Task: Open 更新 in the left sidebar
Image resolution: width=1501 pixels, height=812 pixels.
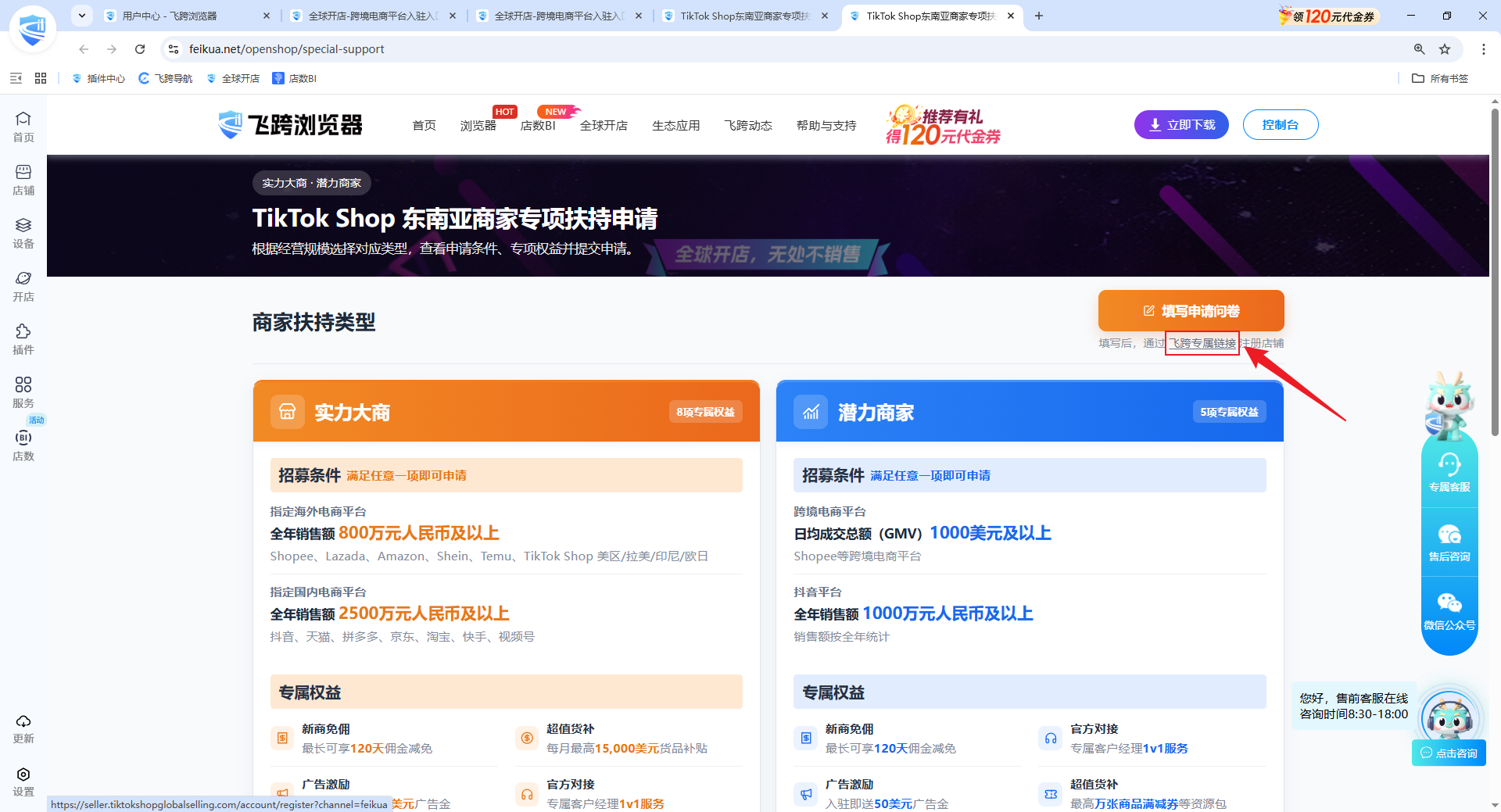Action: [x=23, y=729]
